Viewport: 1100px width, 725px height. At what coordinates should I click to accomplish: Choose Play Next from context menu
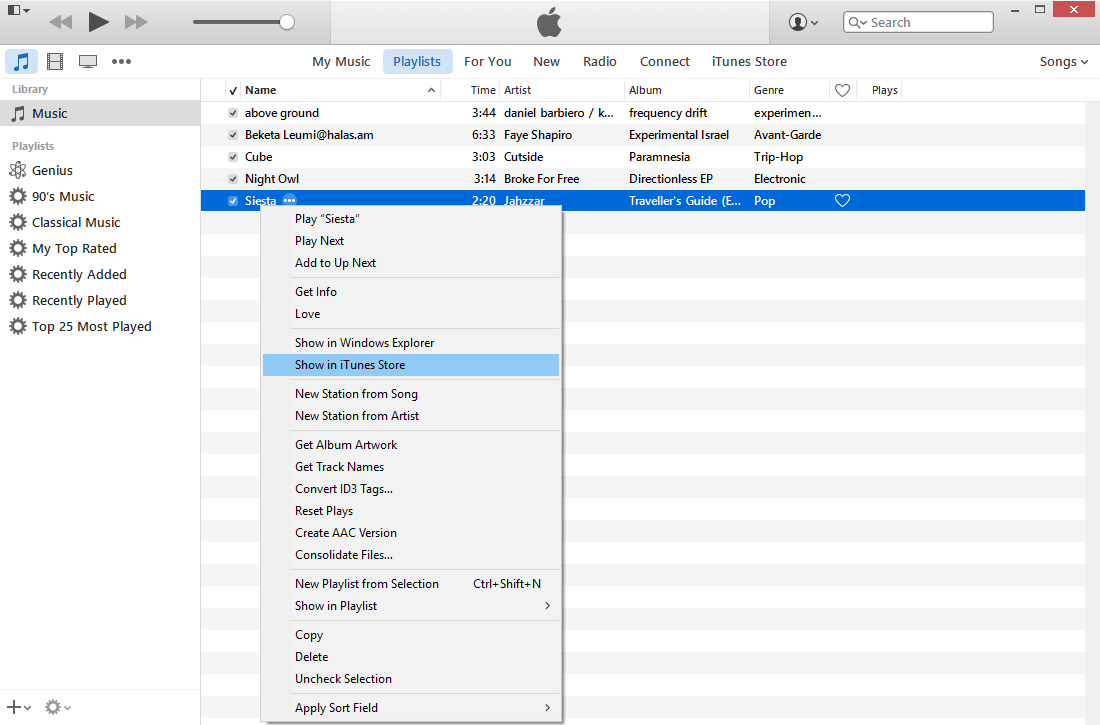[x=411, y=241]
